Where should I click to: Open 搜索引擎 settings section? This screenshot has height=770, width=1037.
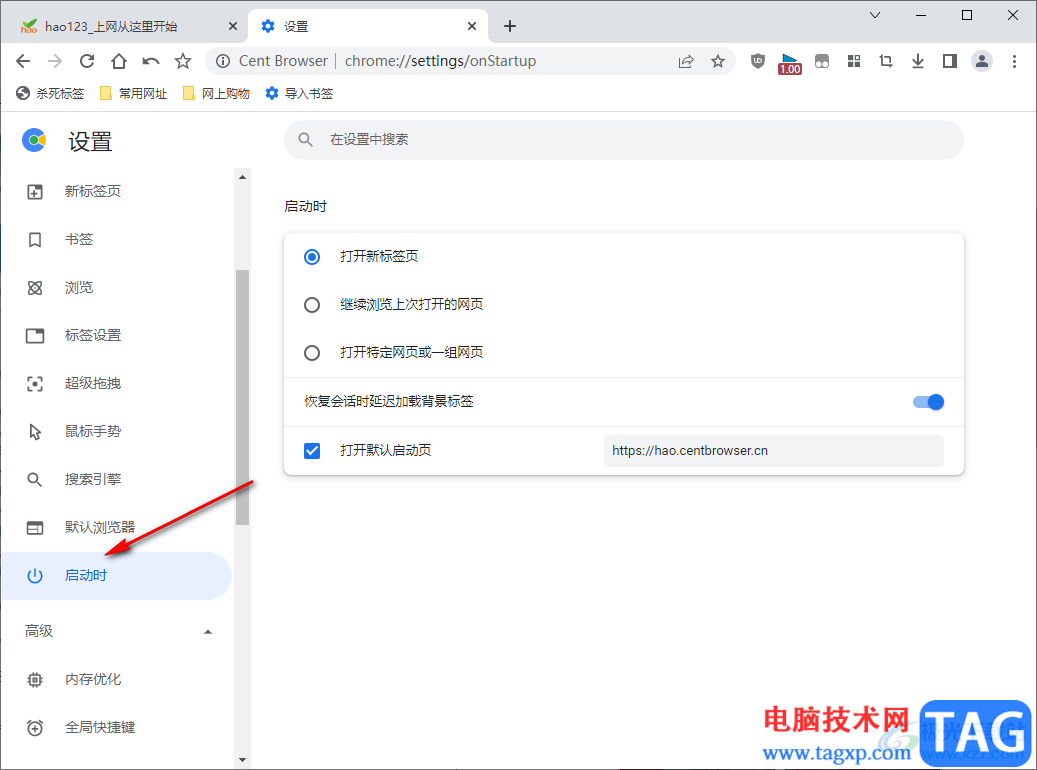[x=116, y=480]
